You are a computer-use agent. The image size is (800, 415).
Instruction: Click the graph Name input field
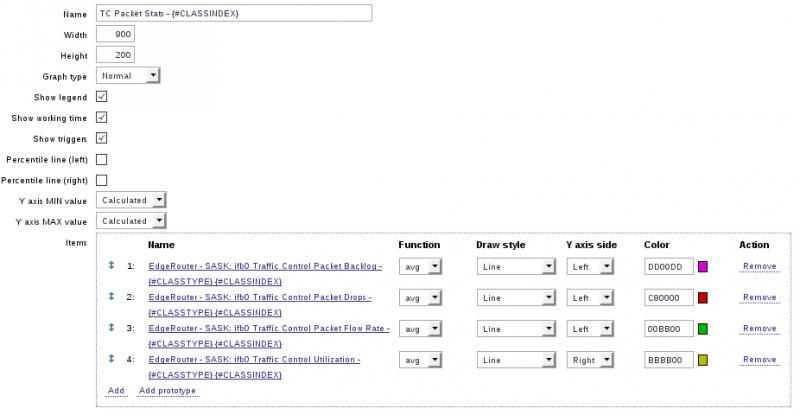click(x=234, y=13)
